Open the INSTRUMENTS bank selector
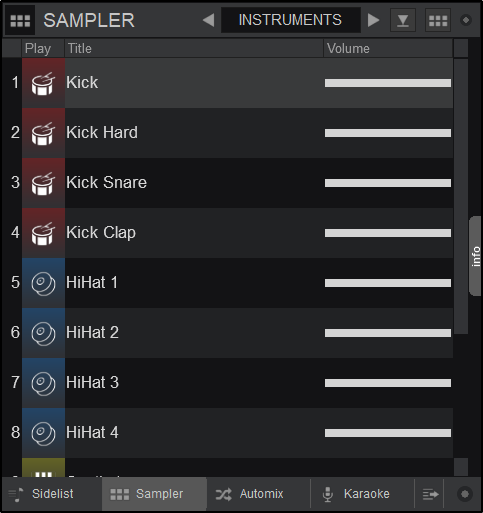The width and height of the screenshot is (483, 513). [x=291, y=20]
